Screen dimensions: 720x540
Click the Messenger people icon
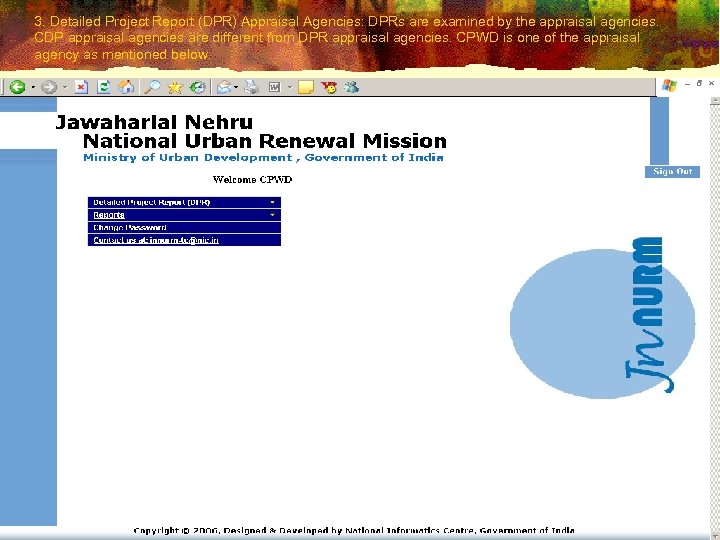pos(352,87)
